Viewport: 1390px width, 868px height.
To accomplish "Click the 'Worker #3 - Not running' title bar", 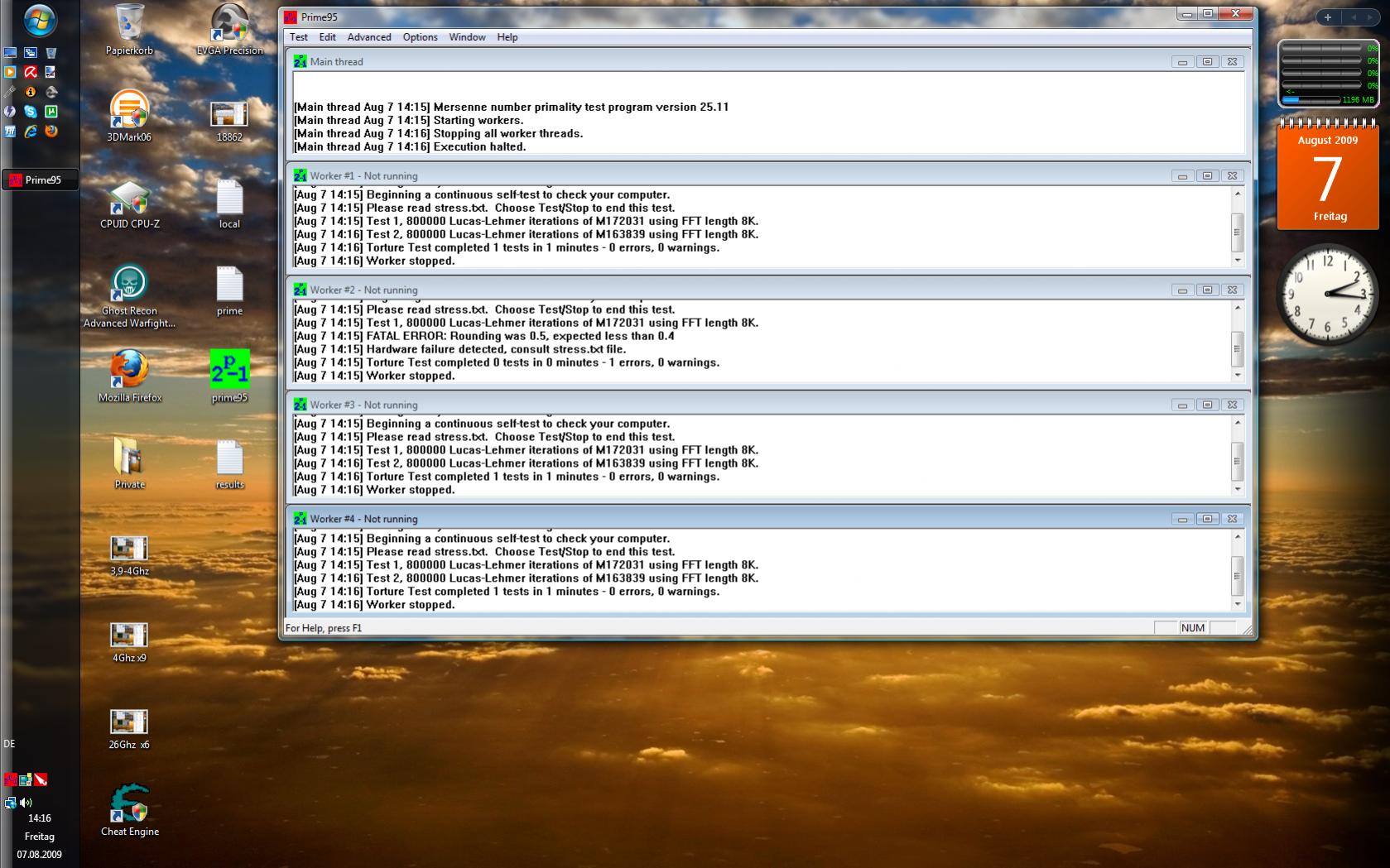I will 768,405.
